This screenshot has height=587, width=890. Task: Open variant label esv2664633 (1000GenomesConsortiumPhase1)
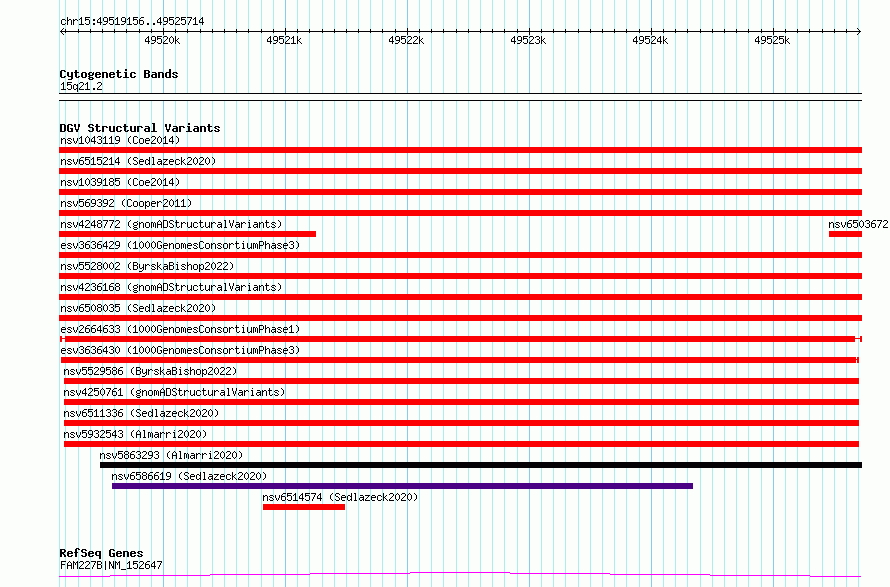tap(180, 329)
